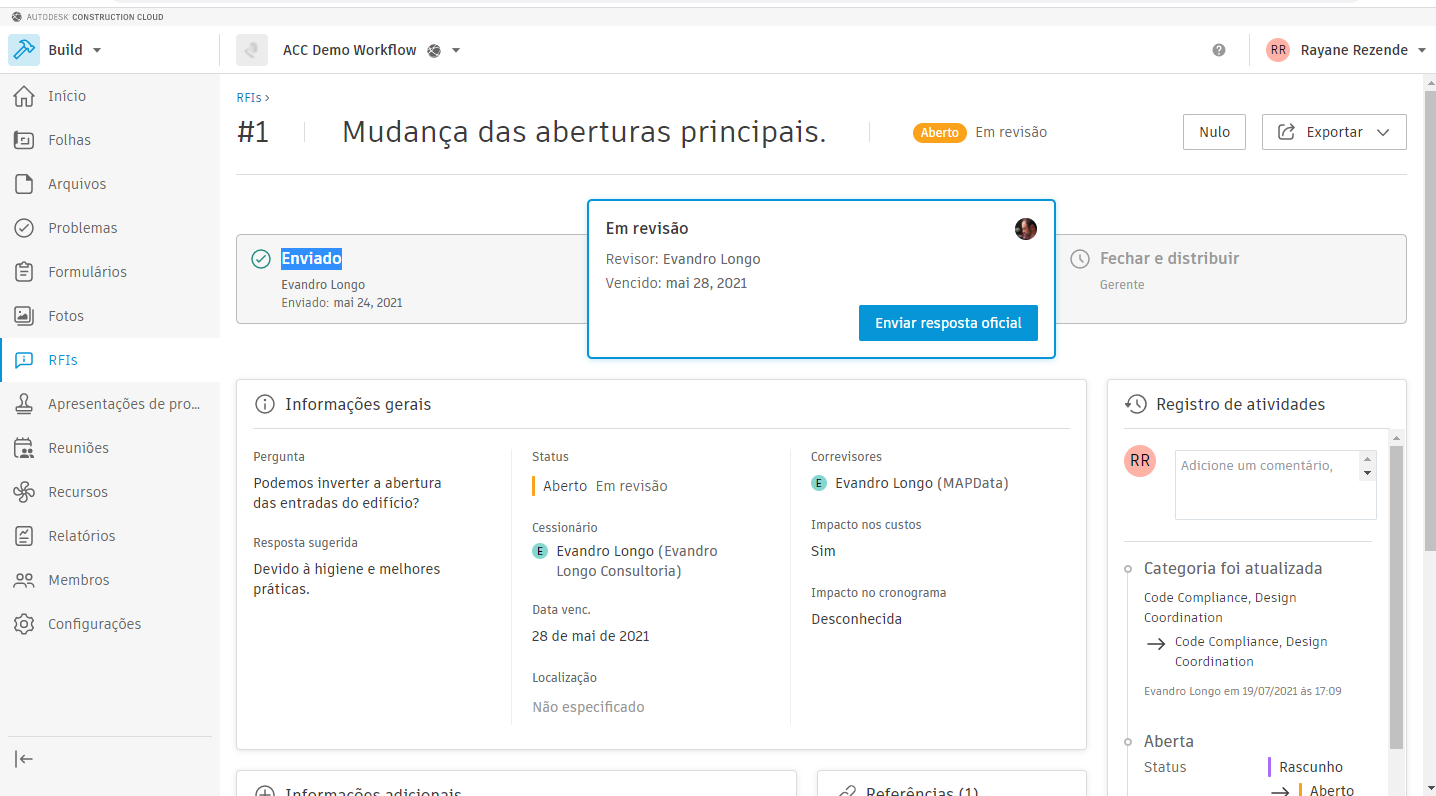Click the Membros icon

24,579
